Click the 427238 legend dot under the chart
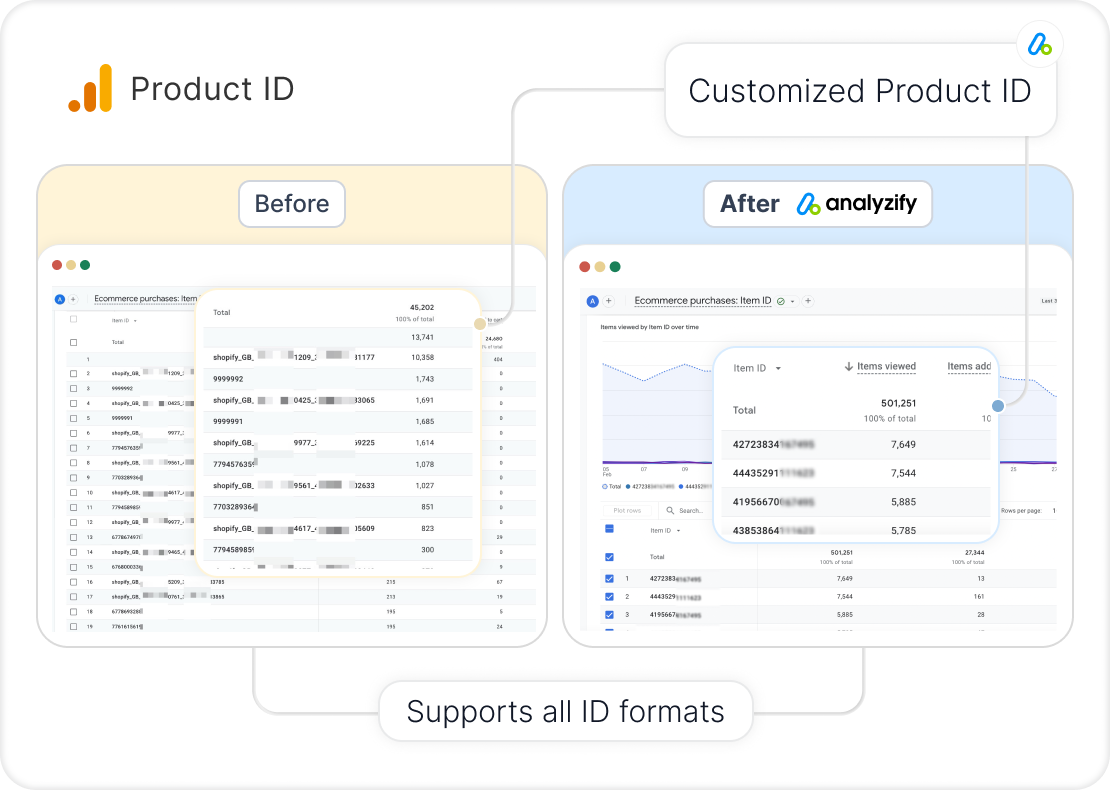1110x790 pixels. (628, 486)
